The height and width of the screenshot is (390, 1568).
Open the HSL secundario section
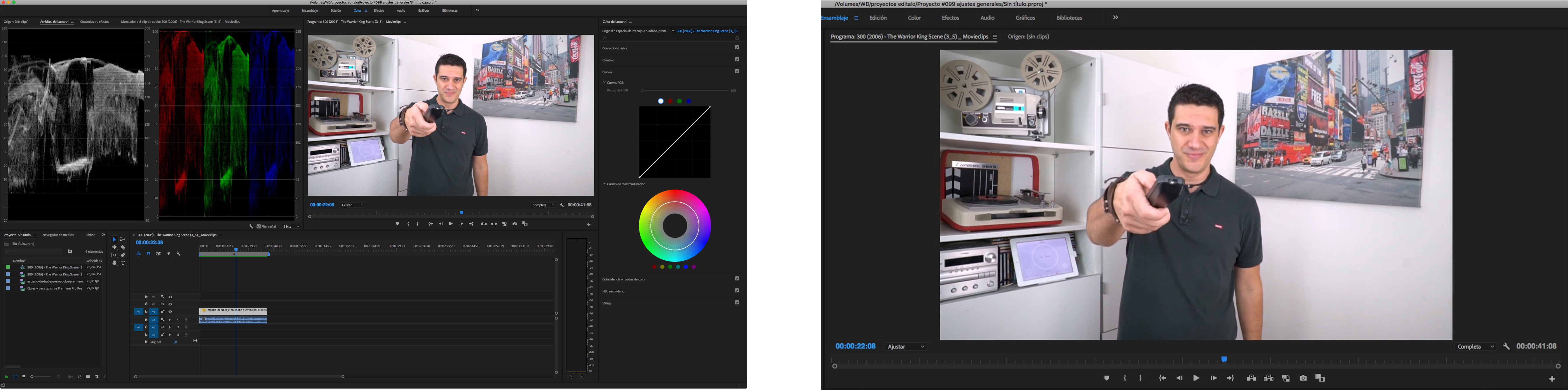click(x=614, y=291)
